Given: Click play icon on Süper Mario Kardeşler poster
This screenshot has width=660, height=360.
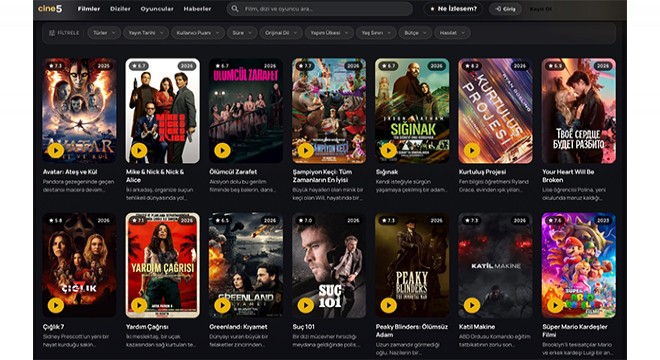Looking at the screenshot, I should [555, 305].
